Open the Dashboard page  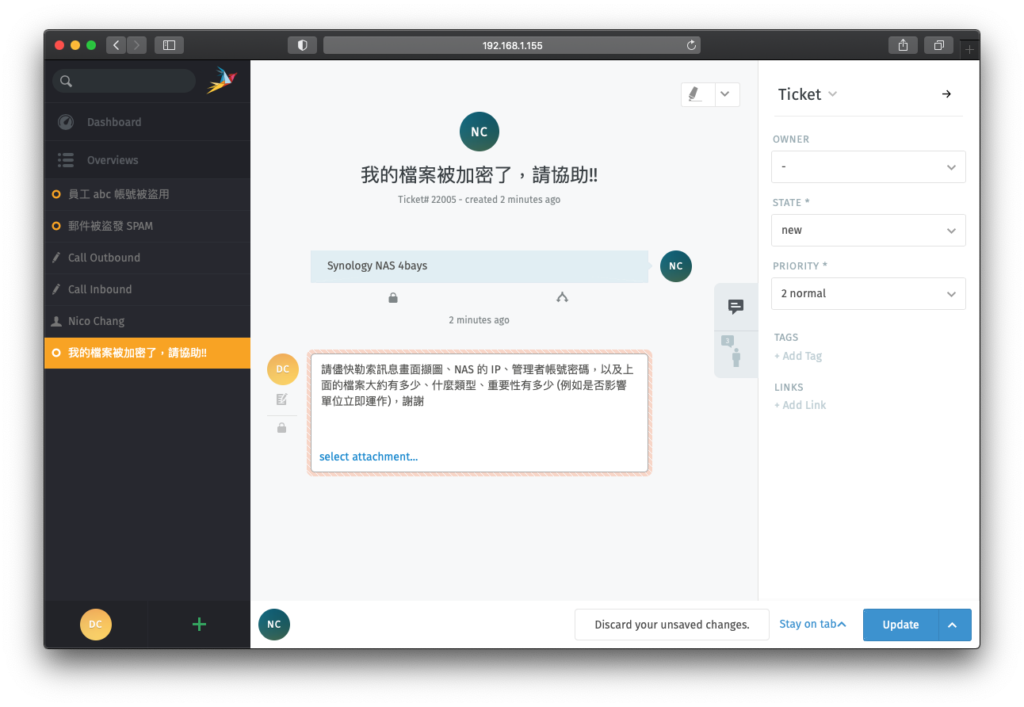tap(147, 122)
